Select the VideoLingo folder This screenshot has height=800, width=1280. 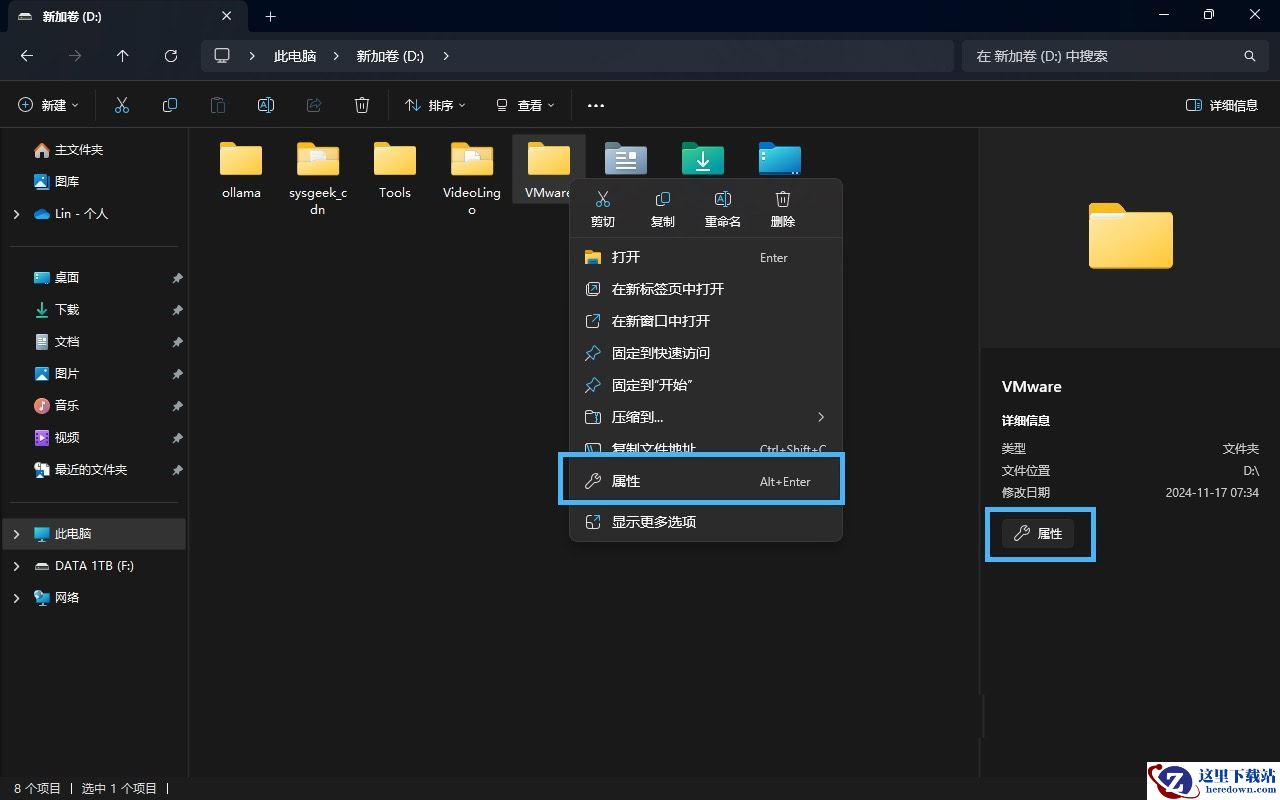pyautogui.click(x=472, y=179)
